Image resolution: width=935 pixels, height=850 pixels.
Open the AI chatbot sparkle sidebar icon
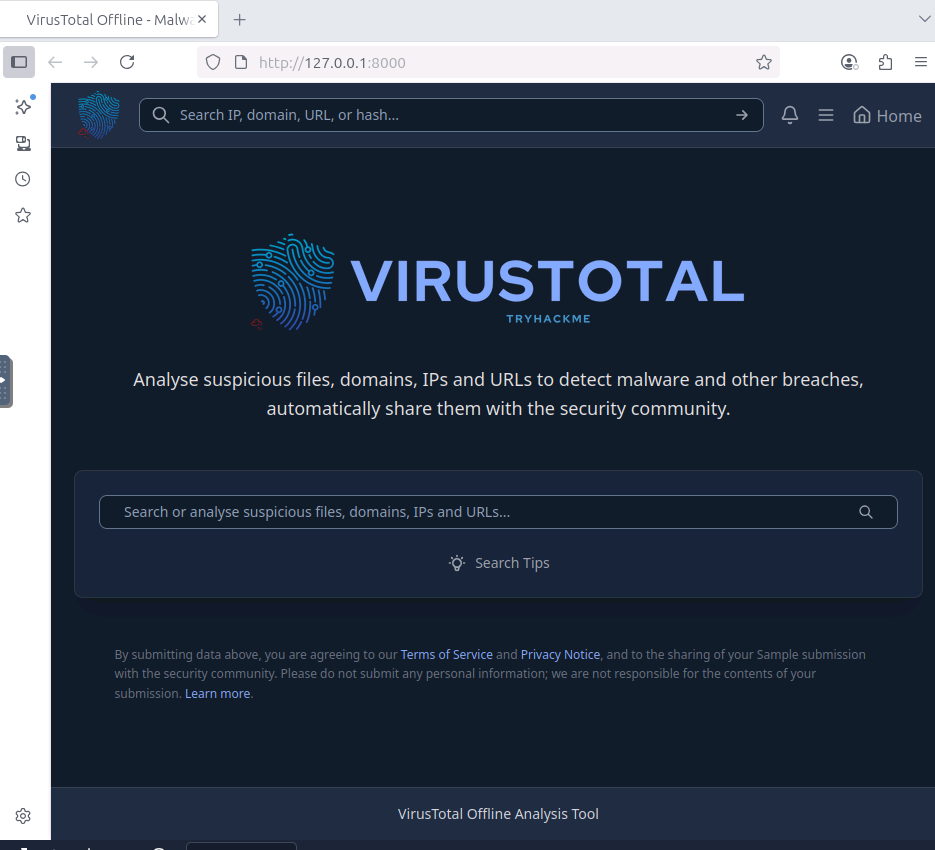click(x=23, y=107)
